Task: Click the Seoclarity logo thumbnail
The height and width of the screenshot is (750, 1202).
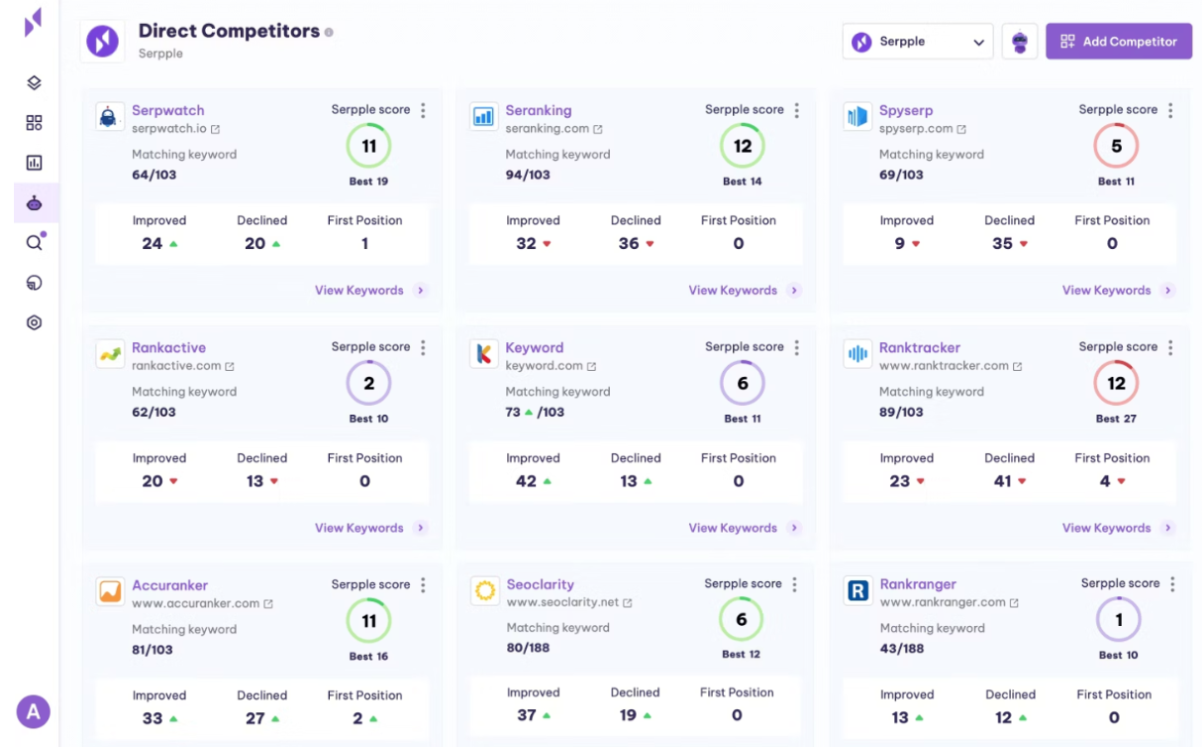Action: (485, 591)
